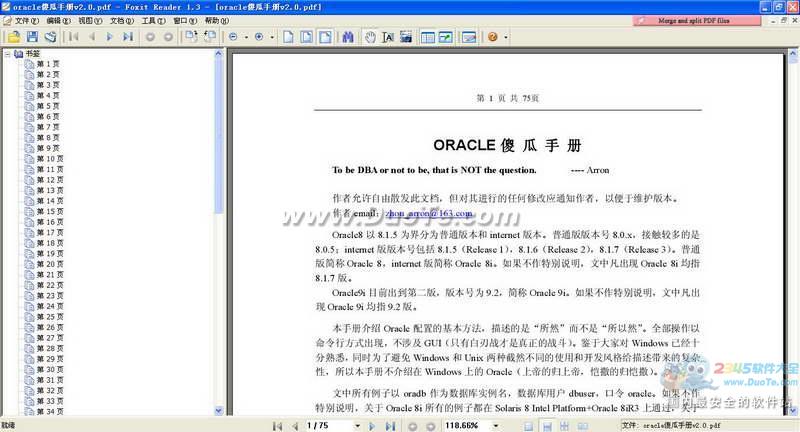The image size is (800, 432).
Task: Select the Hand tool
Action: pyautogui.click(x=370, y=37)
